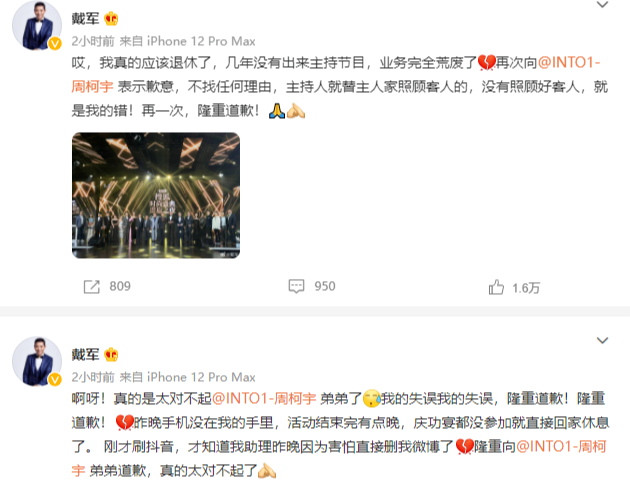Click the 1.6万 like count

pos(526,288)
